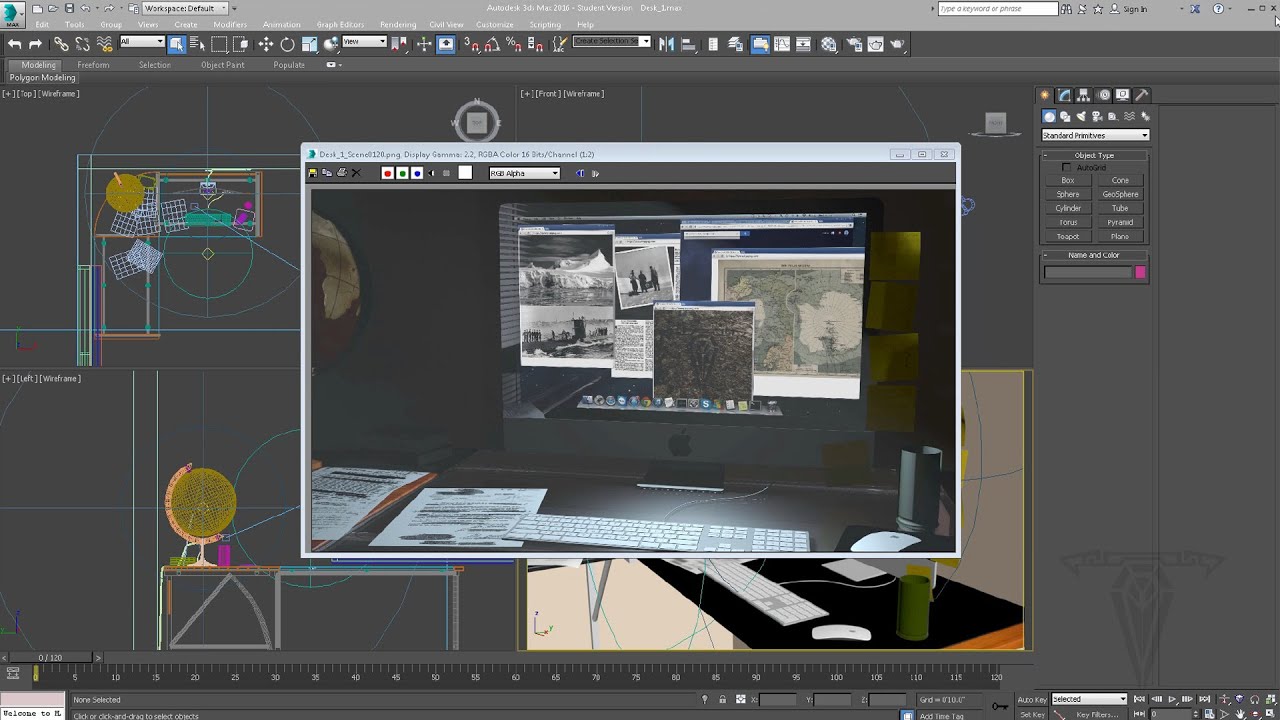Screen dimensions: 1280x720
Task: Open the Create Selection Set dropdown
Action: tap(611, 42)
